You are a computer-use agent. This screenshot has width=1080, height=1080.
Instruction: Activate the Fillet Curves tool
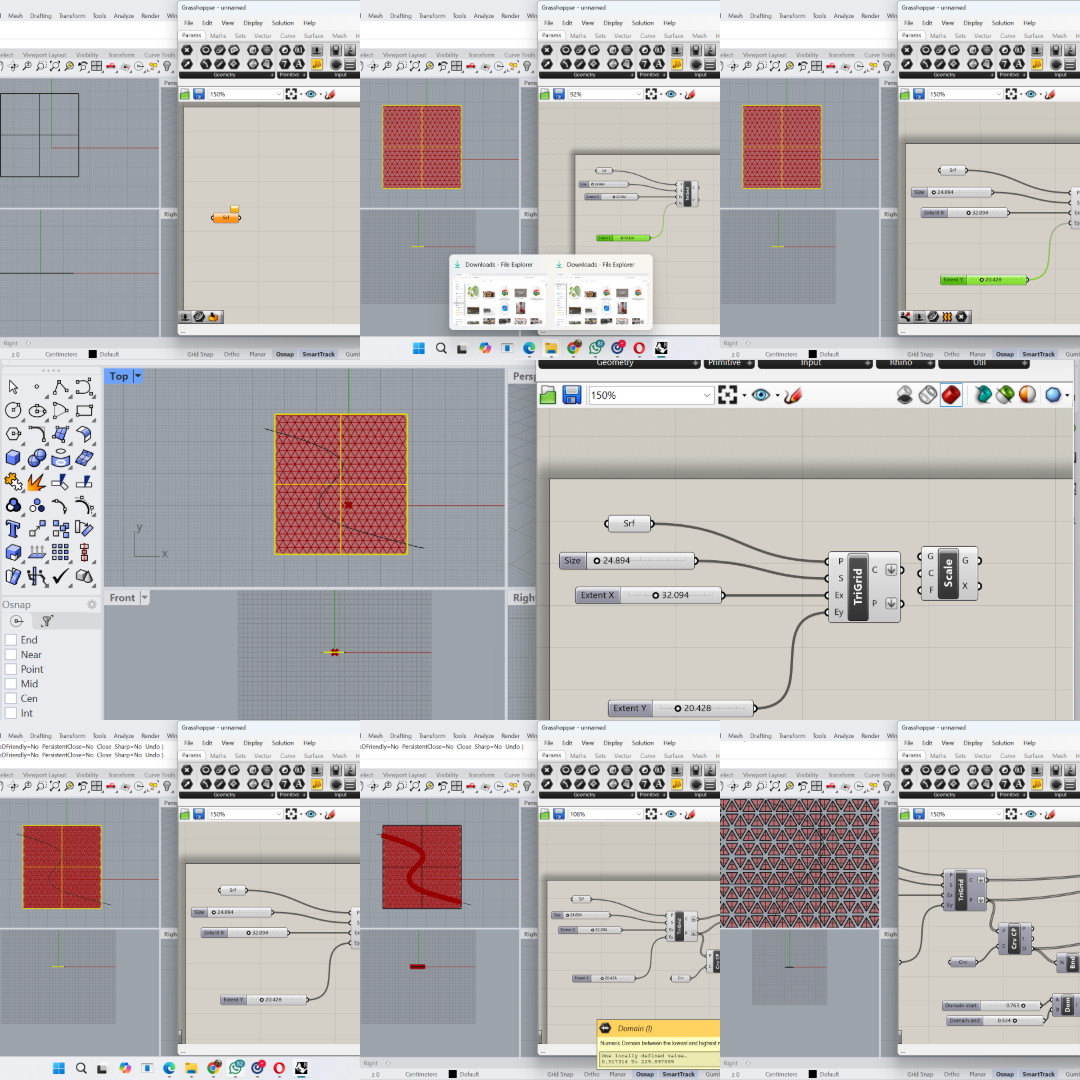click(x=37, y=434)
